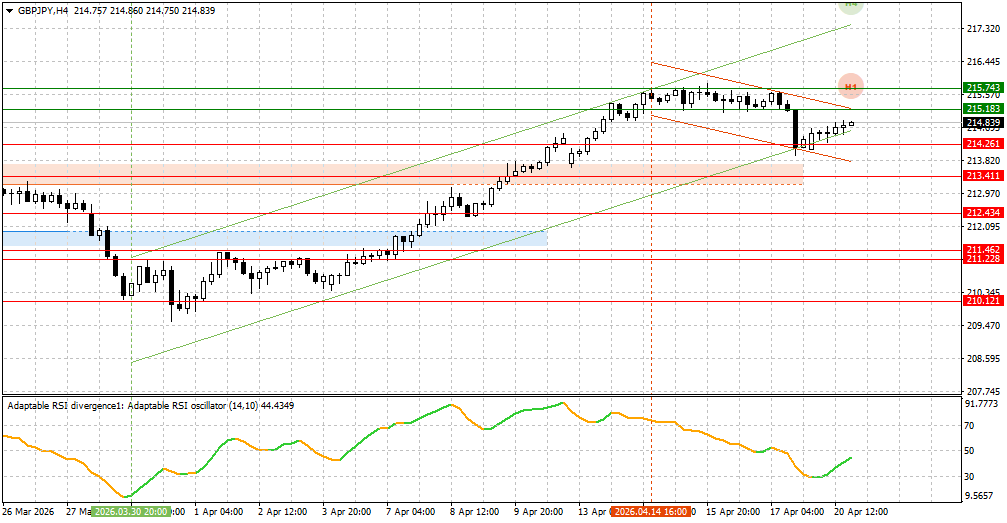Click the GBPJPY,H4 symbol title text
This screenshot has height=523, width=1007.
(x=44, y=11)
